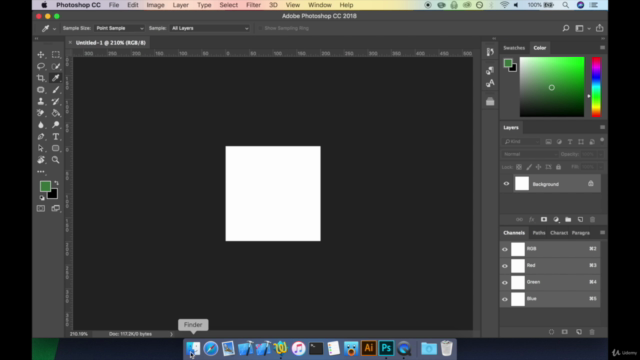Toggle Green channel visibility
The width and height of the screenshot is (640, 360).
coord(505,282)
